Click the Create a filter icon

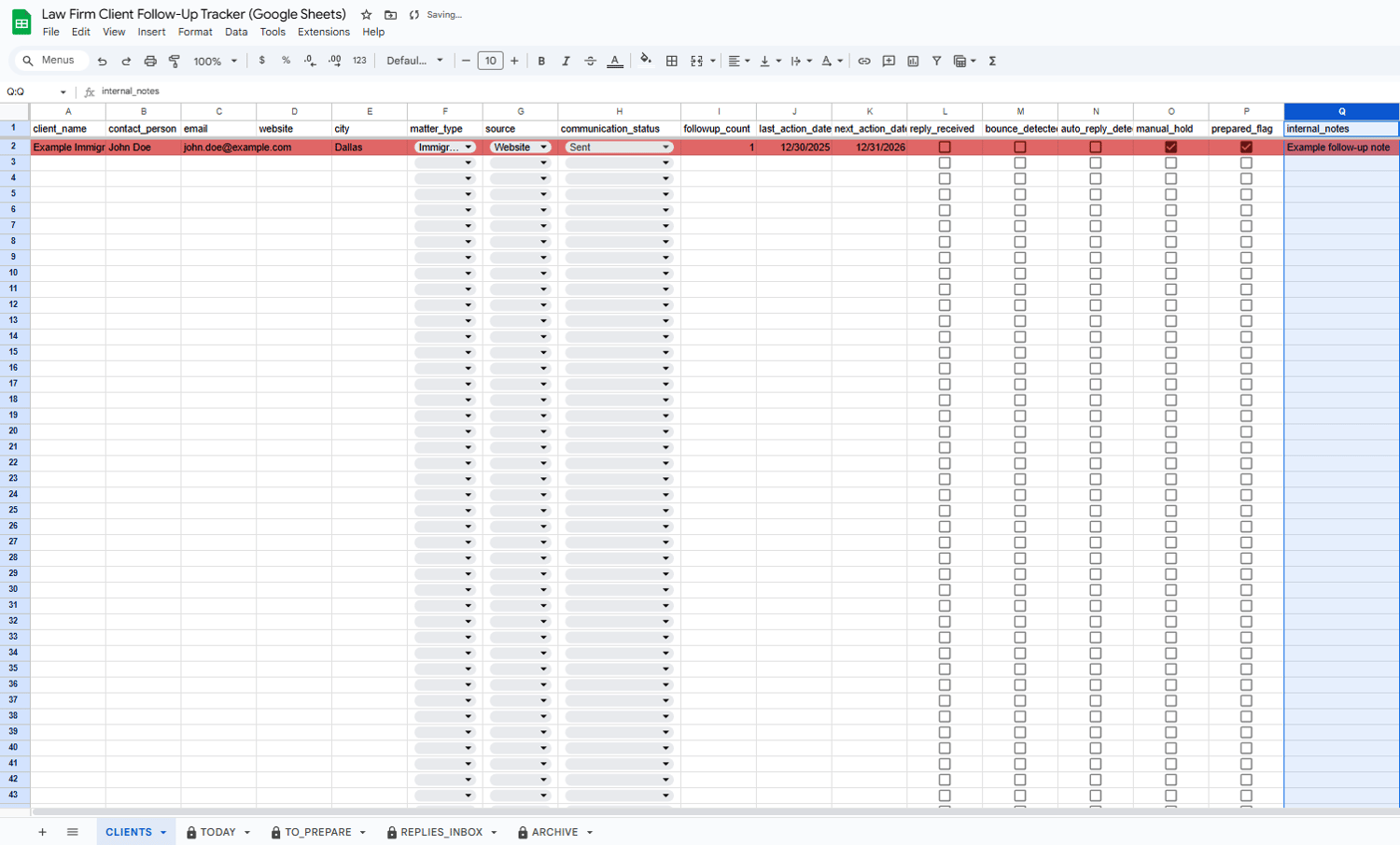tap(936, 61)
